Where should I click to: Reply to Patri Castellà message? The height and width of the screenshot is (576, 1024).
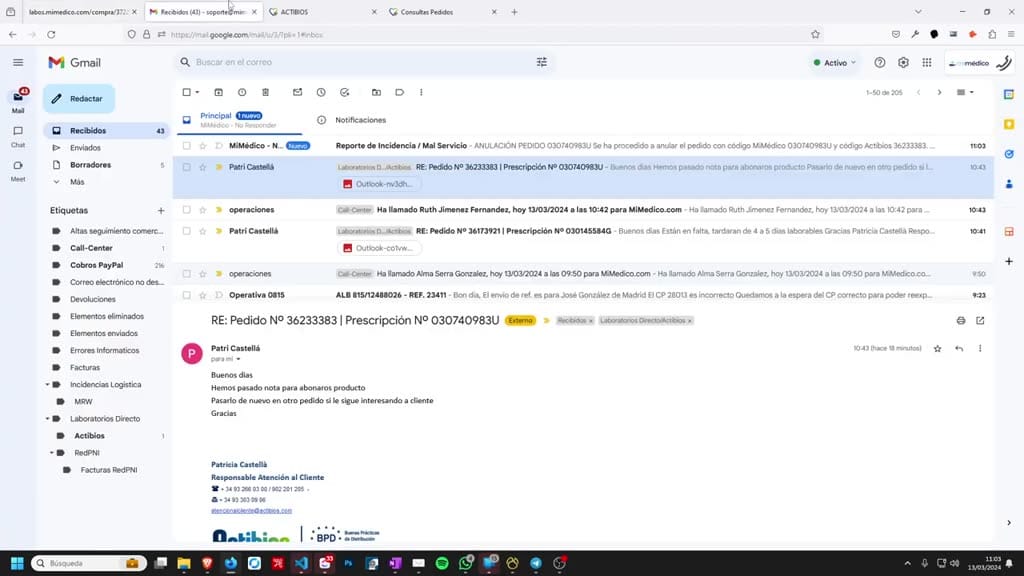959,349
